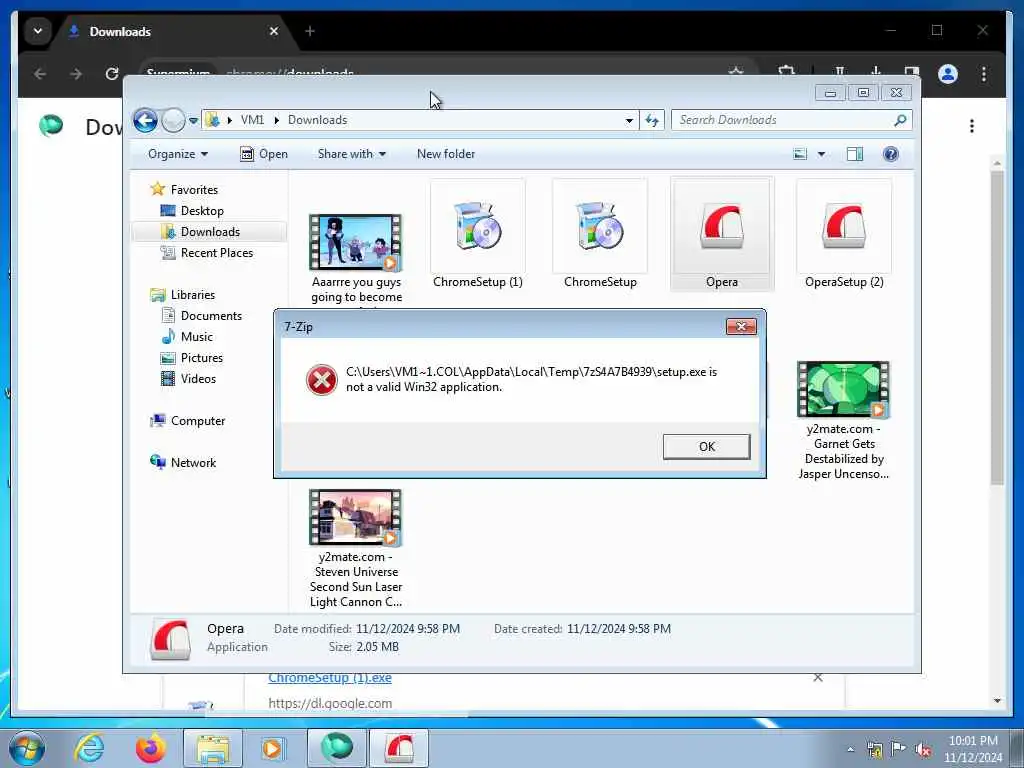Close the Downloads browser tab
This screenshot has height=768, width=1024.
(x=274, y=31)
